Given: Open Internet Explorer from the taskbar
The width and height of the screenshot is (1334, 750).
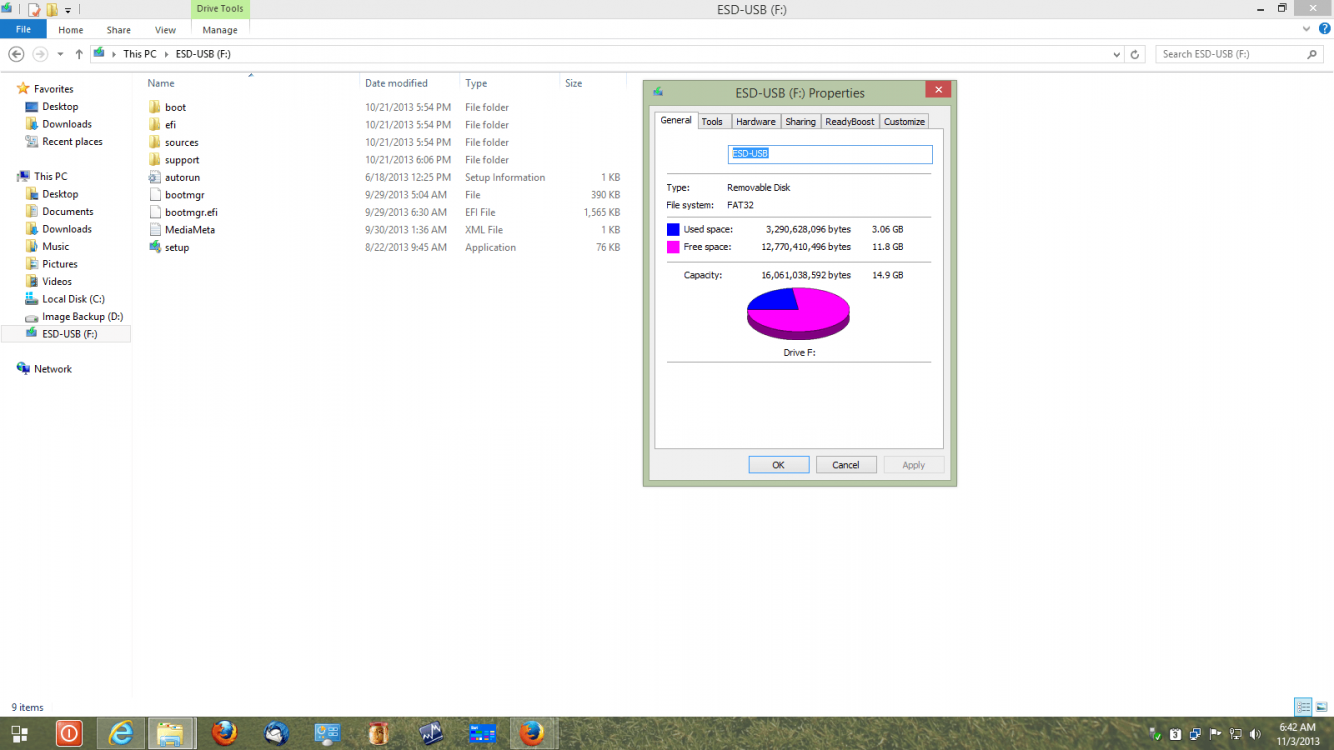Looking at the screenshot, I should pyautogui.click(x=121, y=733).
